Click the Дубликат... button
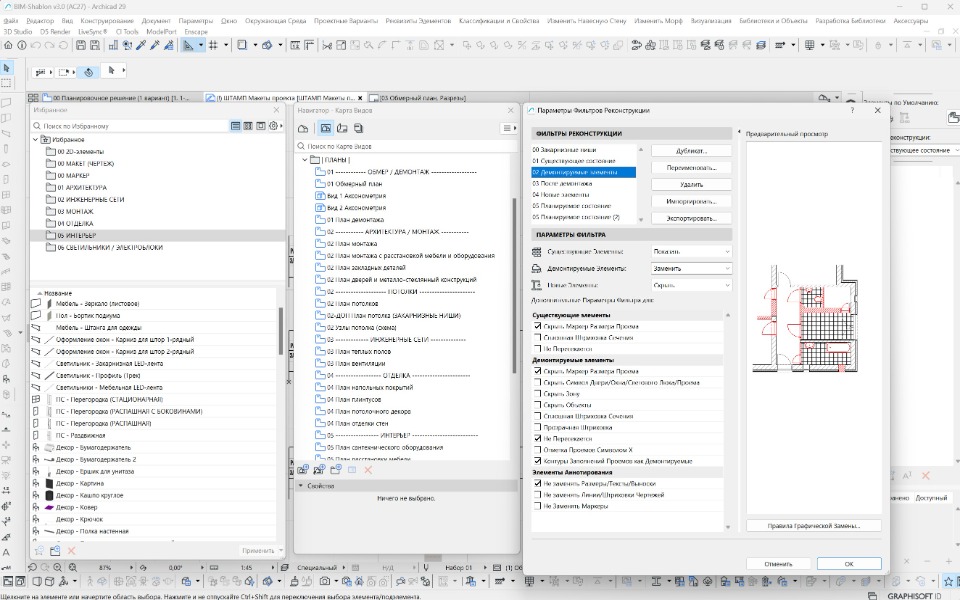The image size is (960, 600). point(691,151)
